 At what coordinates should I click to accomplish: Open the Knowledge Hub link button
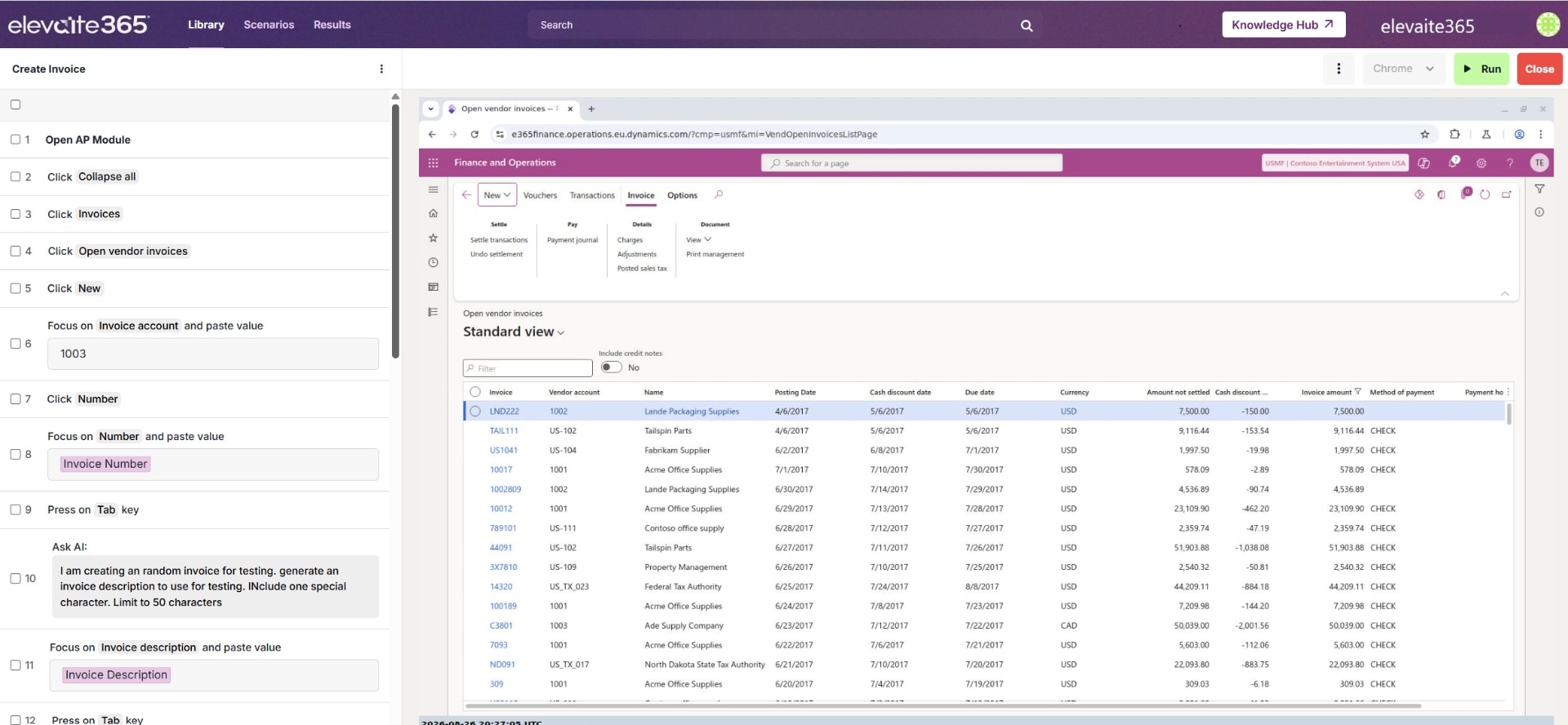[x=1283, y=24]
